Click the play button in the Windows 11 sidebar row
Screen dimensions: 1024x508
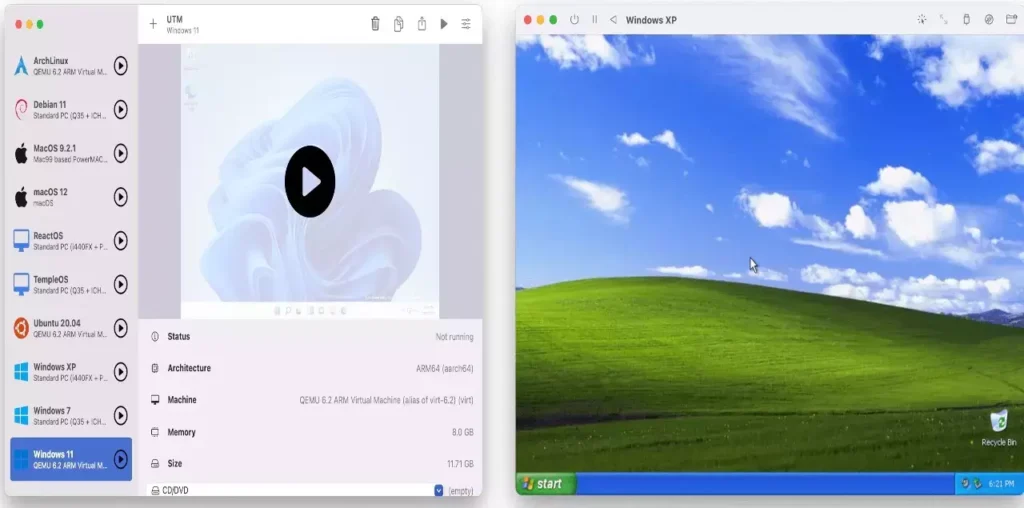pos(120,460)
